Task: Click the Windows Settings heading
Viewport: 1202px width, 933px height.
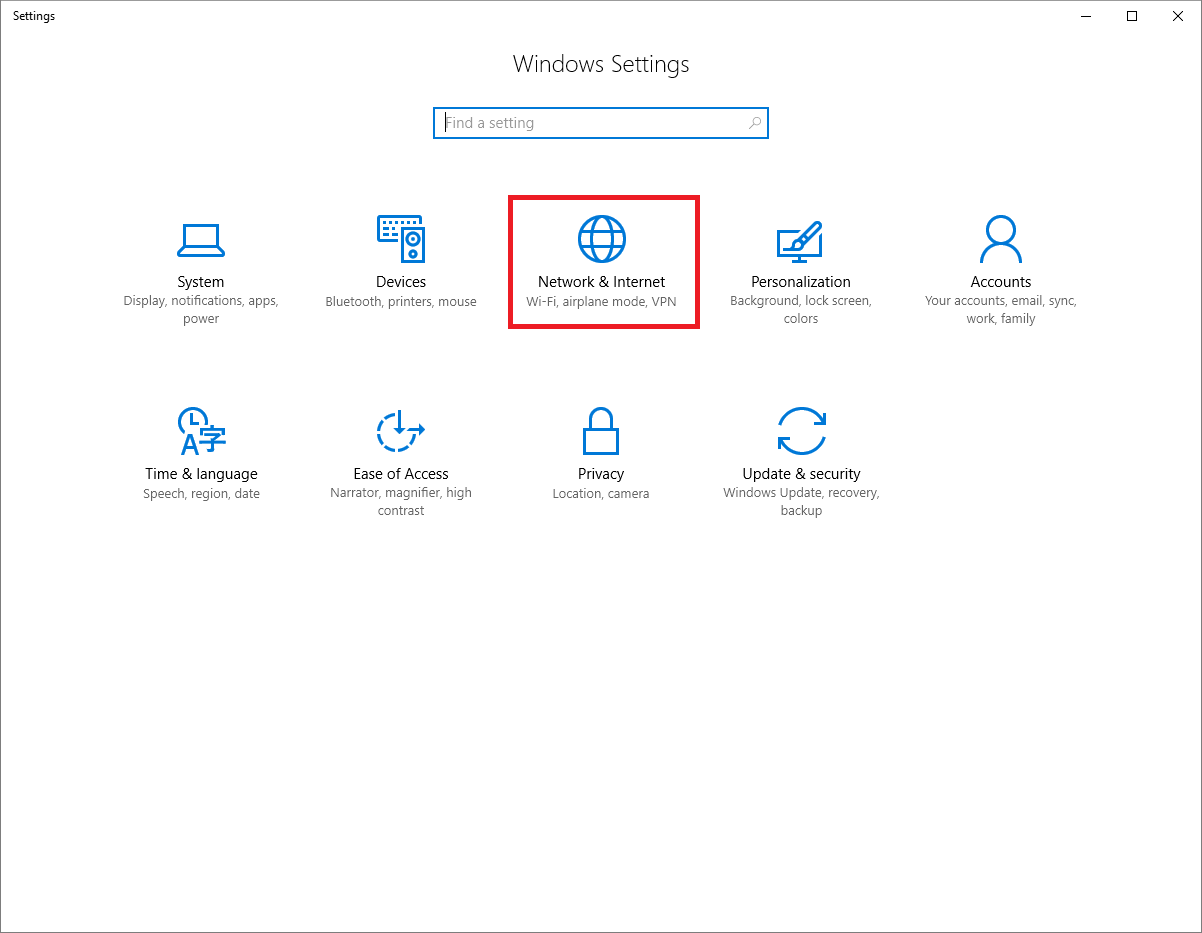Action: pyautogui.click(x=601, y=64)
